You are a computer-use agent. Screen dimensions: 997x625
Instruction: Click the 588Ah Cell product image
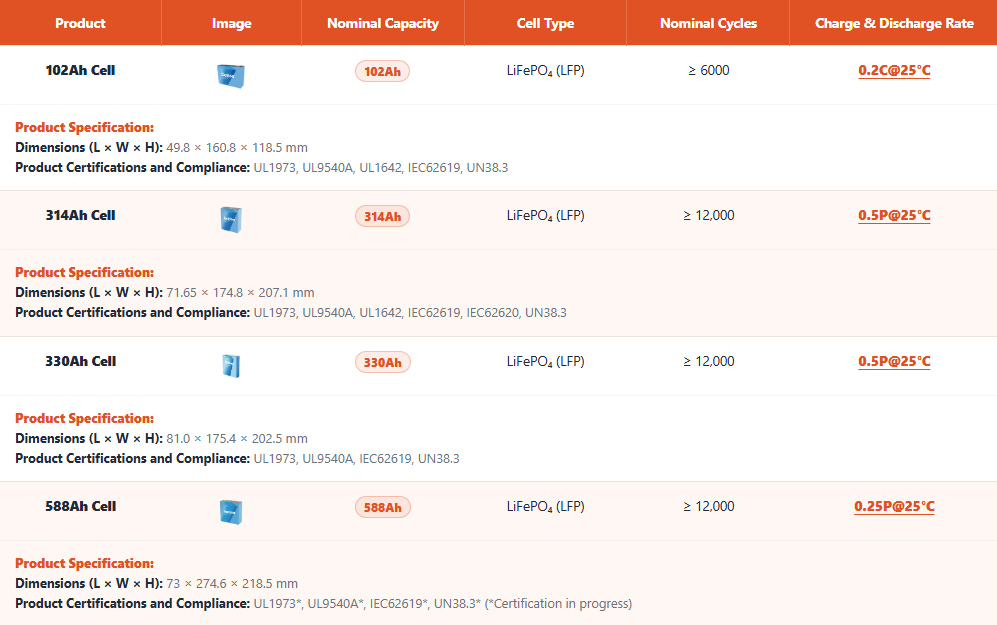tap(231, 512)
